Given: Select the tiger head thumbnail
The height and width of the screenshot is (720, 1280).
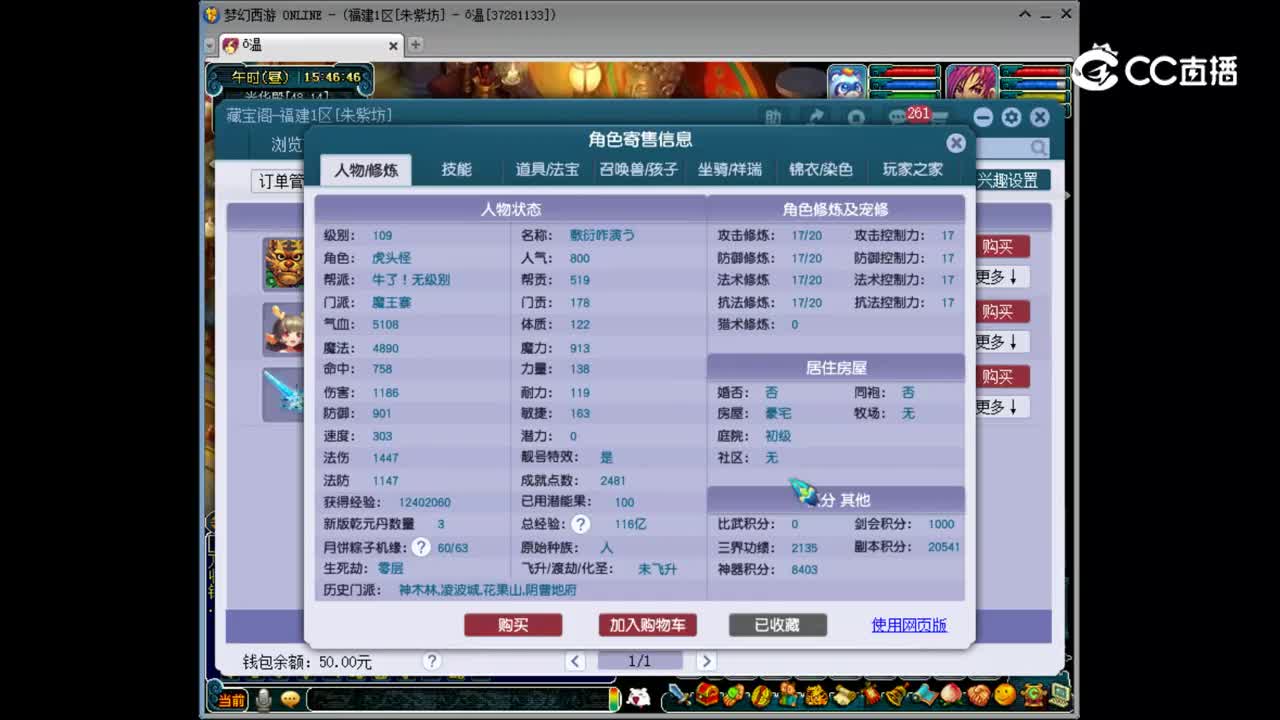Looking at the screenshot, I should pyautogui.click(x=284, y=264).
